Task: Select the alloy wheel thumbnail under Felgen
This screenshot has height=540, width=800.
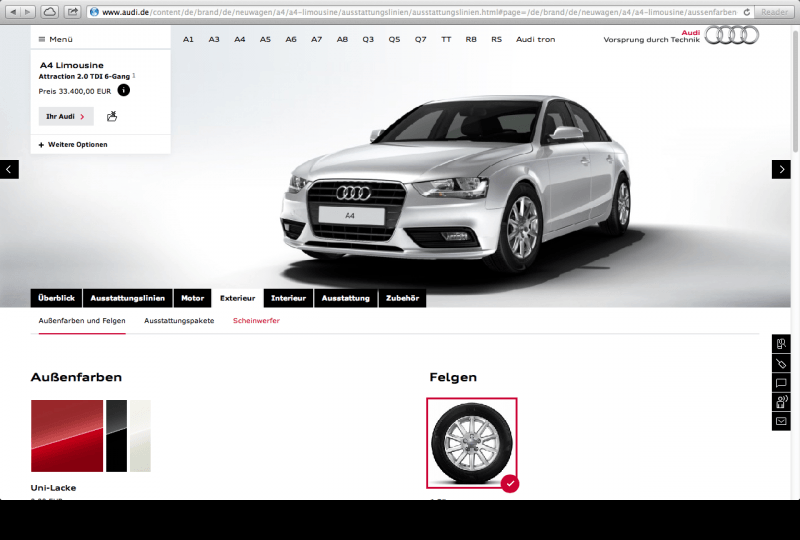Action: [471, 443]
